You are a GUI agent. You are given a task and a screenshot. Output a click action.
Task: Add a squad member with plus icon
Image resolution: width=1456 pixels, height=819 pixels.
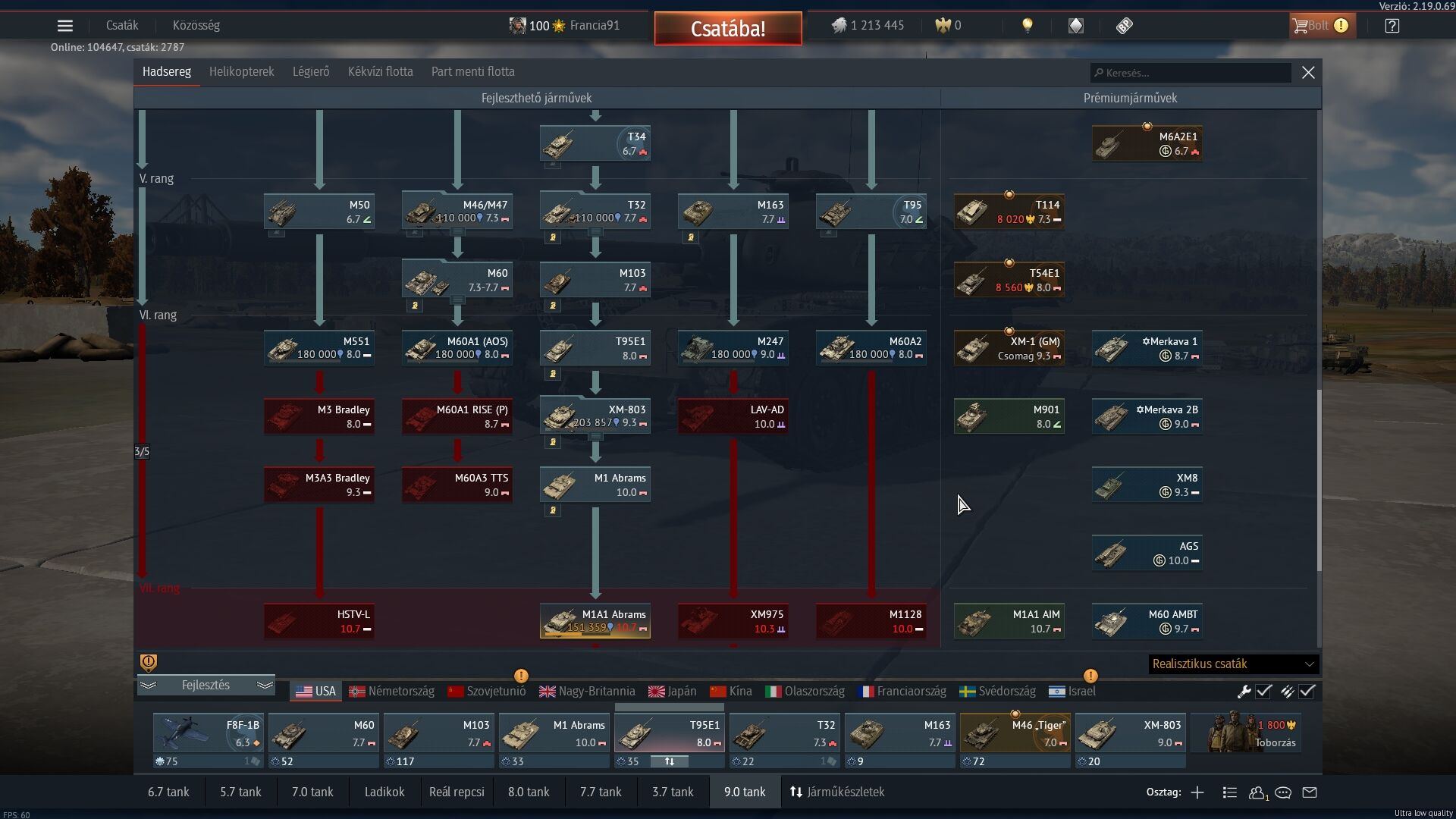(x=1197, y=792)
